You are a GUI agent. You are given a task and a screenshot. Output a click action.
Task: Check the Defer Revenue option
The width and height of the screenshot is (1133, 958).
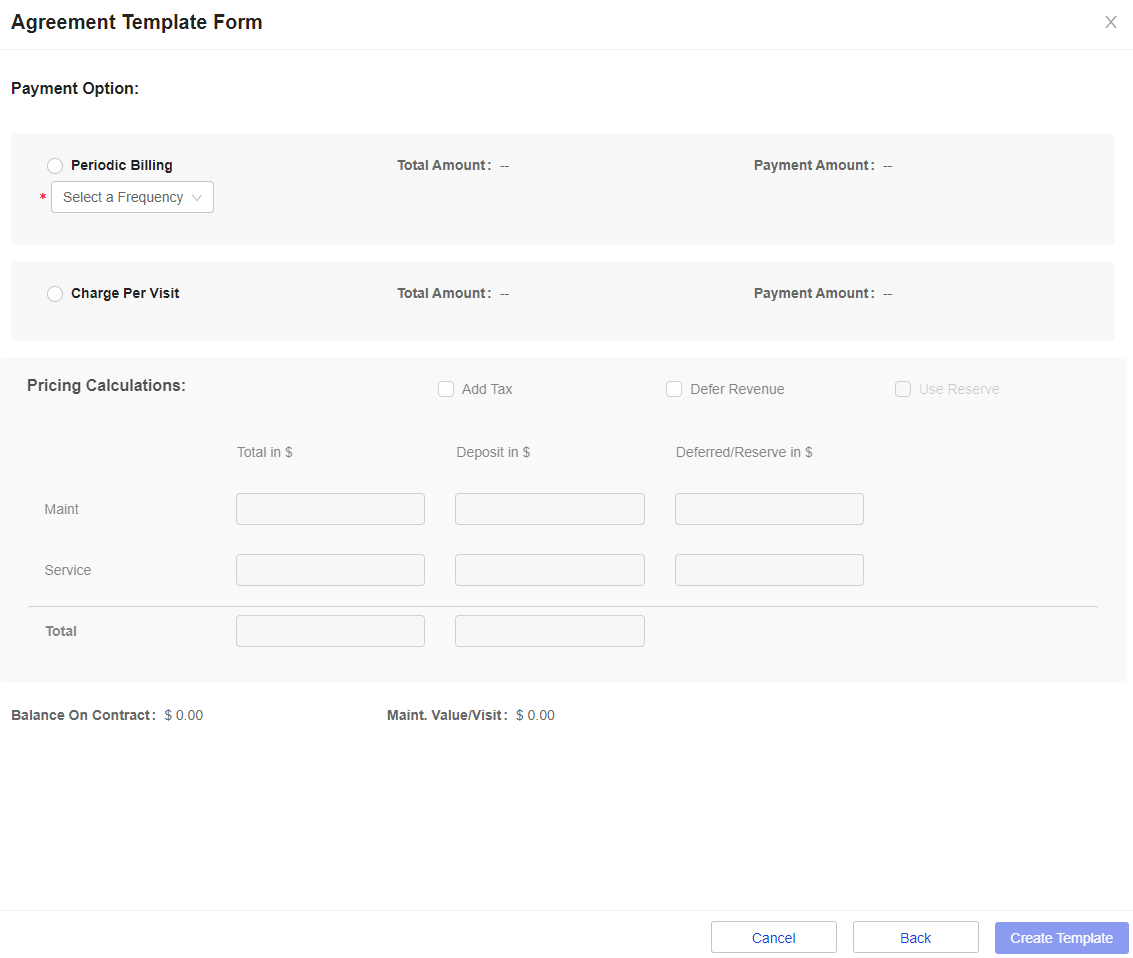(x=674, y=389)
